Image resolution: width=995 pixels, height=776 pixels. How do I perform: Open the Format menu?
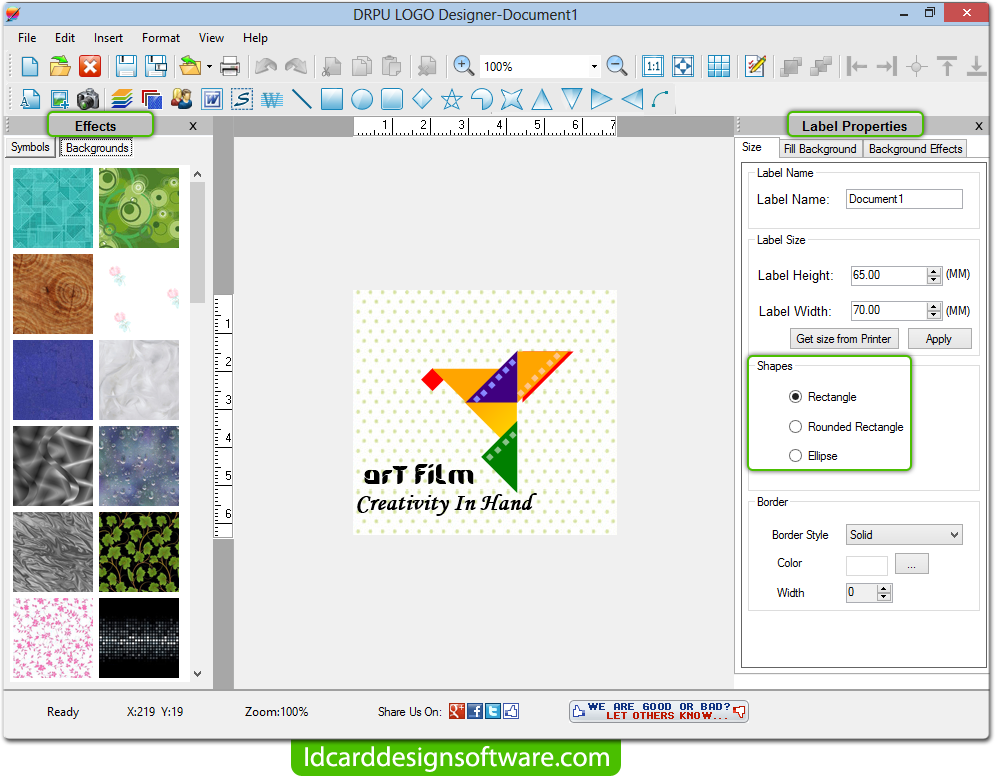161,38
